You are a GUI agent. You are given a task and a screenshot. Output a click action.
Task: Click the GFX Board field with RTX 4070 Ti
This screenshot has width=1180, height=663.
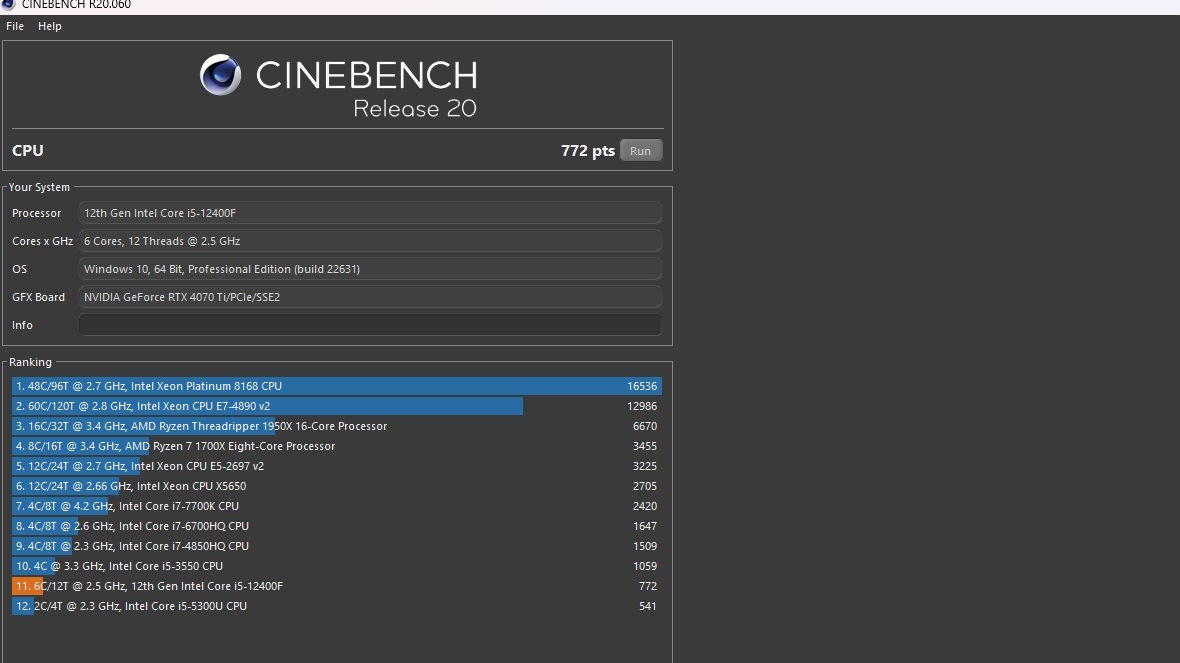pyautogui.click(x=369, y=297)
